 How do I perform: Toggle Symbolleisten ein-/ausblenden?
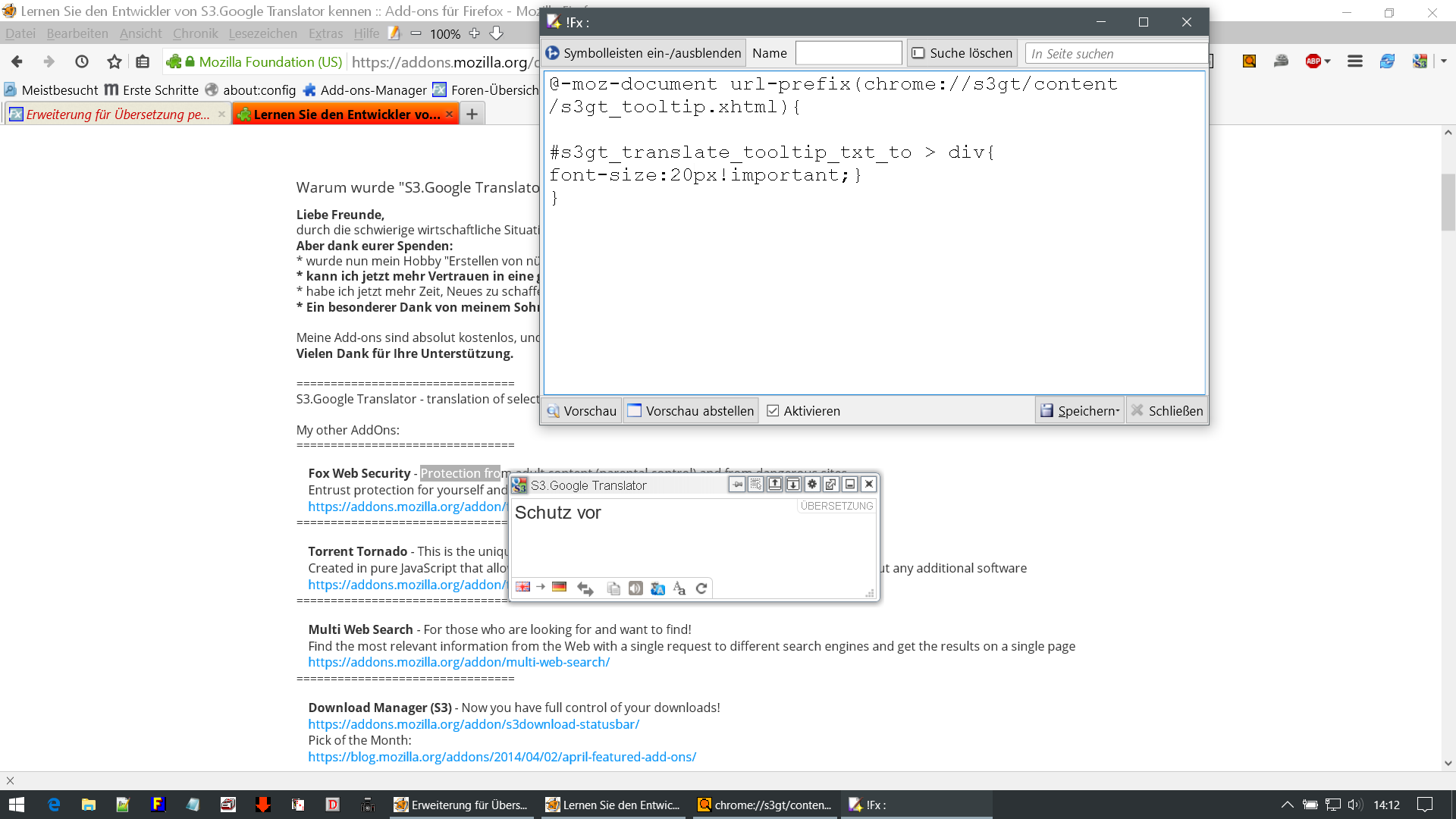pos(643,53)
